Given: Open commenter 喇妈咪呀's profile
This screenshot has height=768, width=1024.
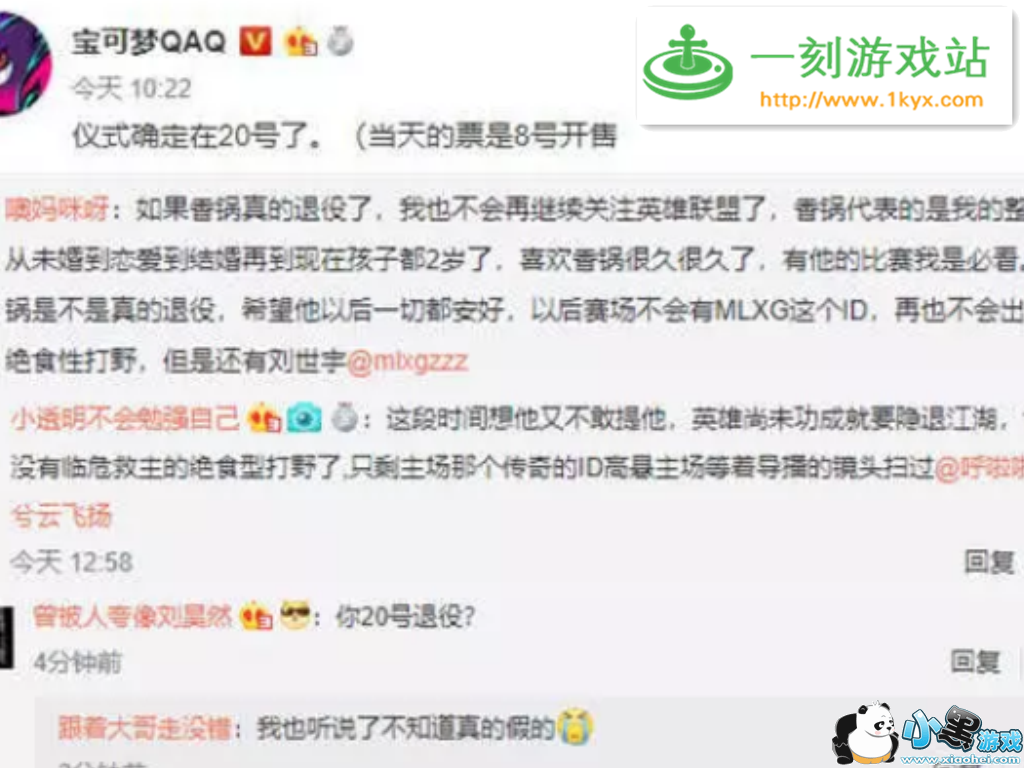Looking at the screenshot, I should 56,210.
